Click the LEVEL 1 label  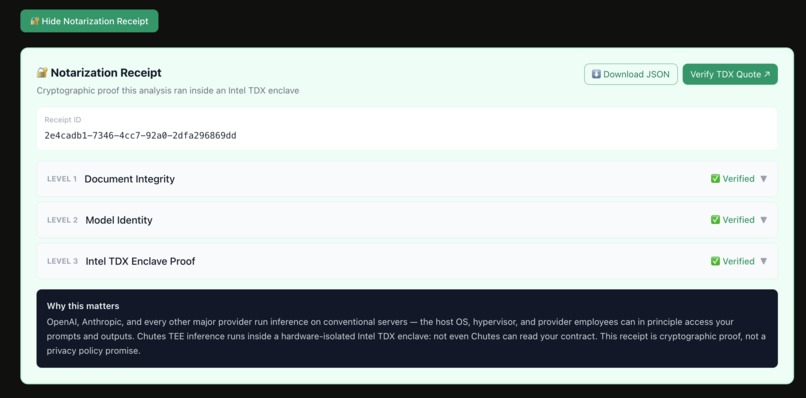[x=62, y=179]
